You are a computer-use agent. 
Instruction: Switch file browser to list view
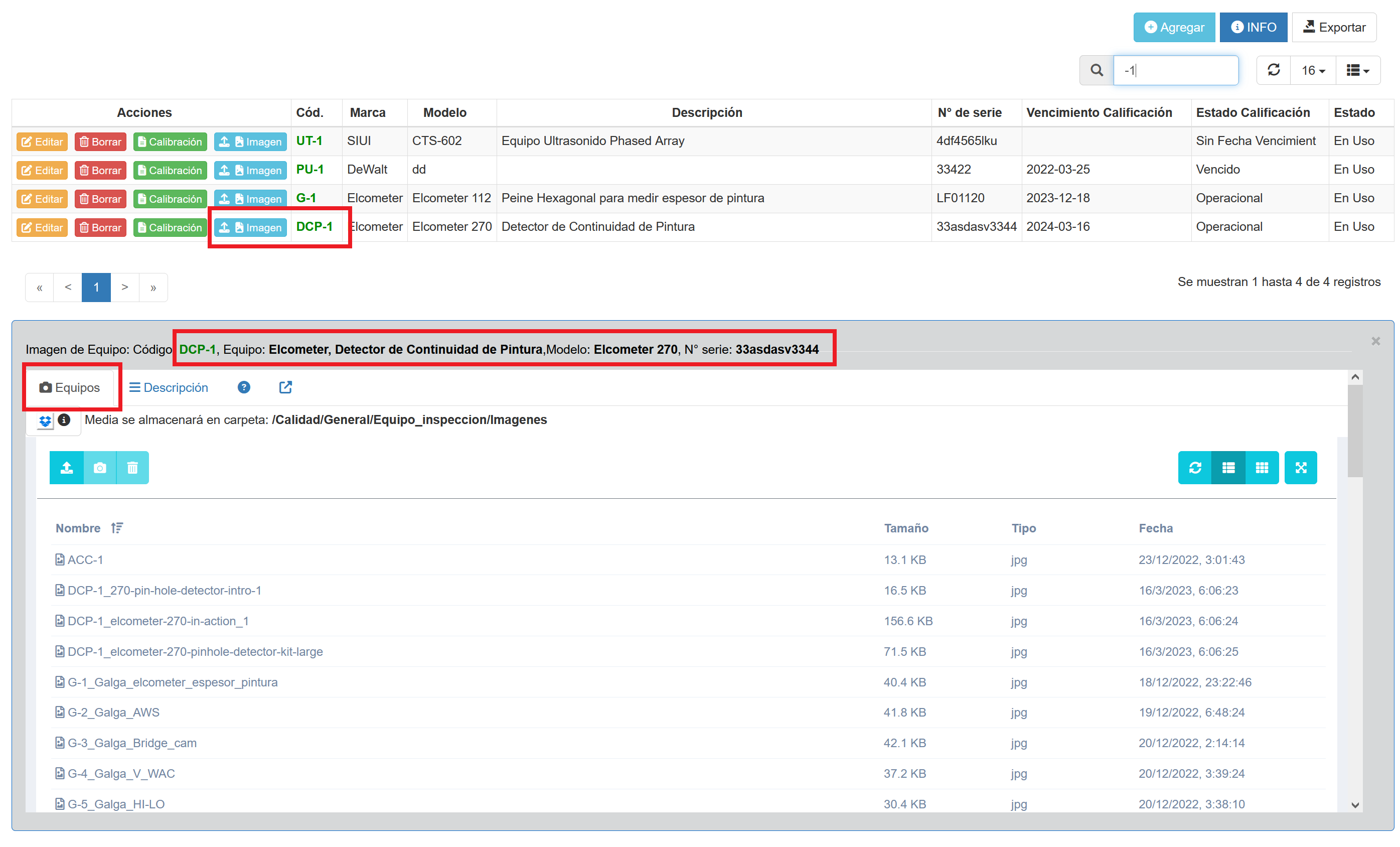point(1228,467)
